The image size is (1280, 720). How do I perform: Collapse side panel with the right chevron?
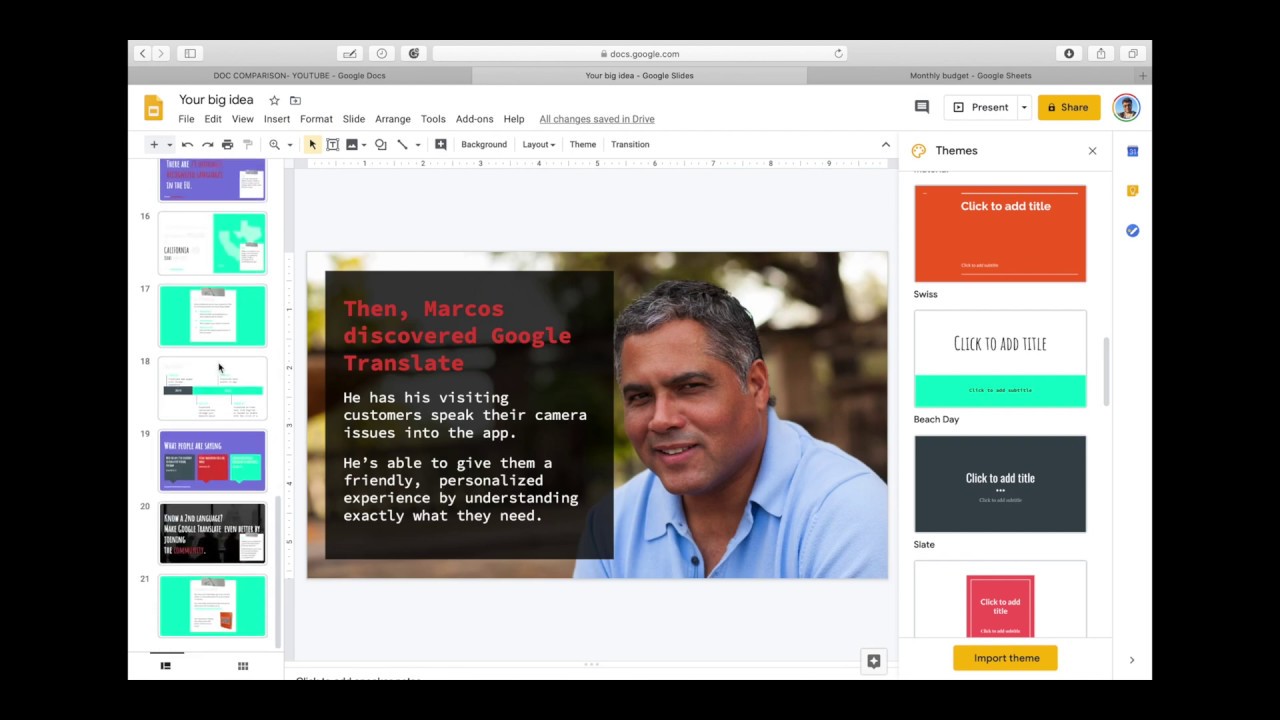coord(1132,660)
